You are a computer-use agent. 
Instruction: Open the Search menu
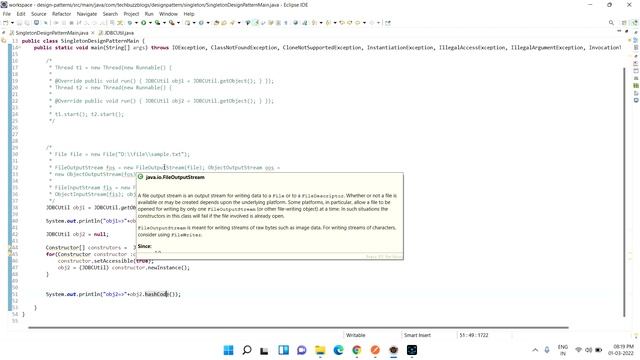[x=110, y=14]
